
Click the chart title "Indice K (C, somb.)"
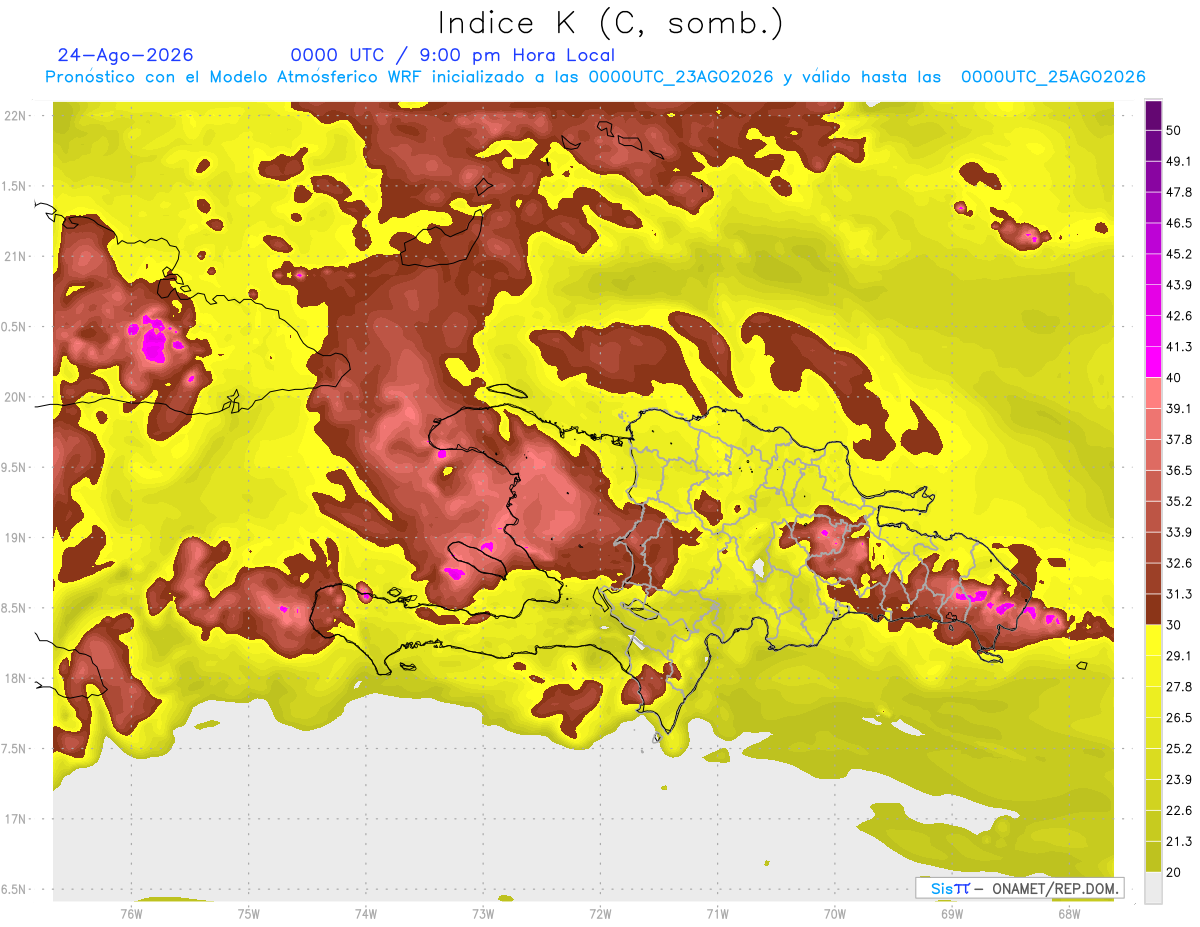point(610,23)
